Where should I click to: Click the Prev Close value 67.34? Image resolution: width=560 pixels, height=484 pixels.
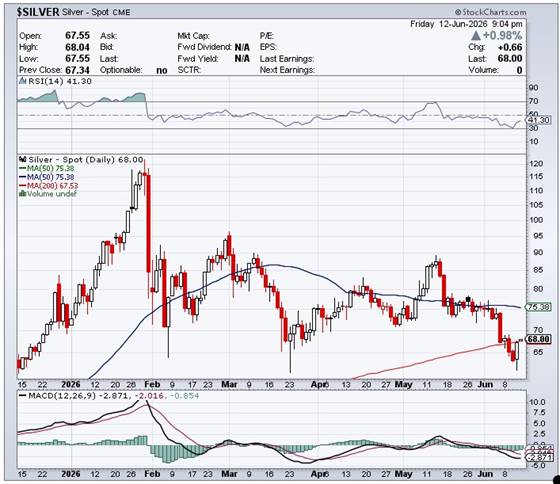[77, 70]
